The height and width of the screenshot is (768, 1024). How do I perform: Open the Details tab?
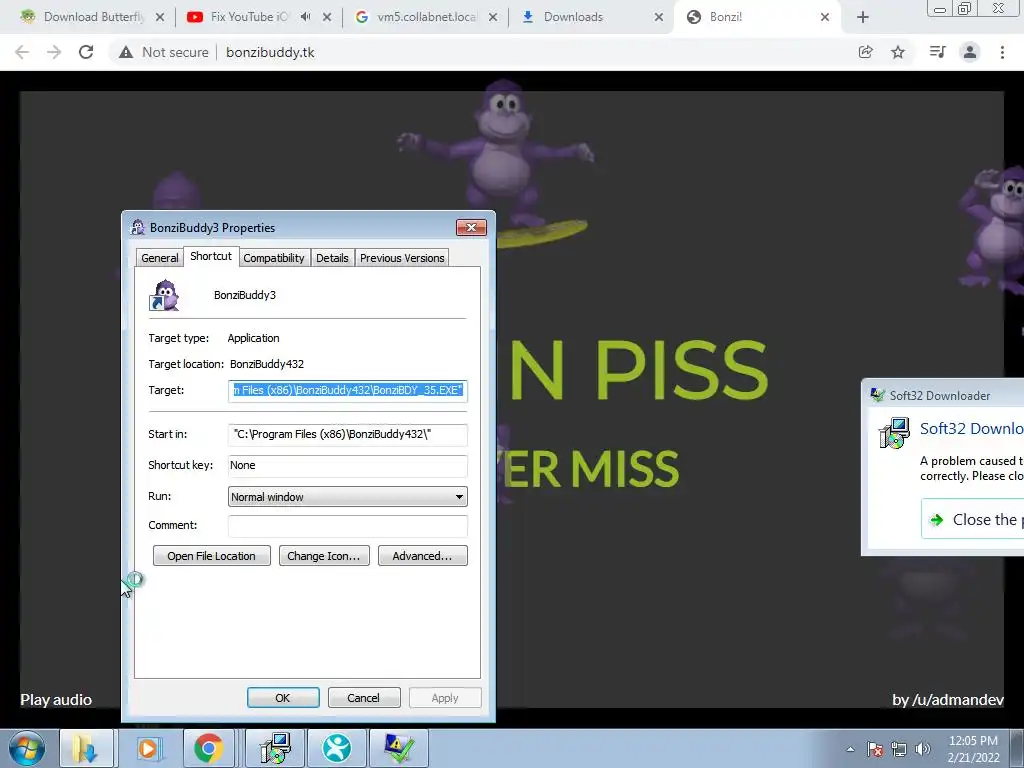pyautogui.click(x=332, y=258)
